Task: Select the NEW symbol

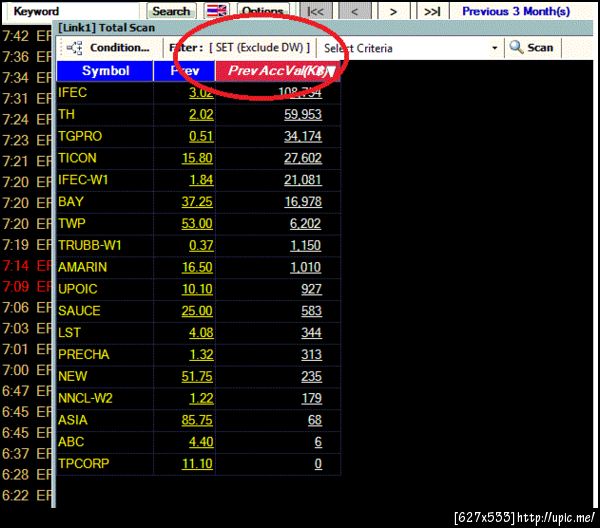Action: coord(73,376)
